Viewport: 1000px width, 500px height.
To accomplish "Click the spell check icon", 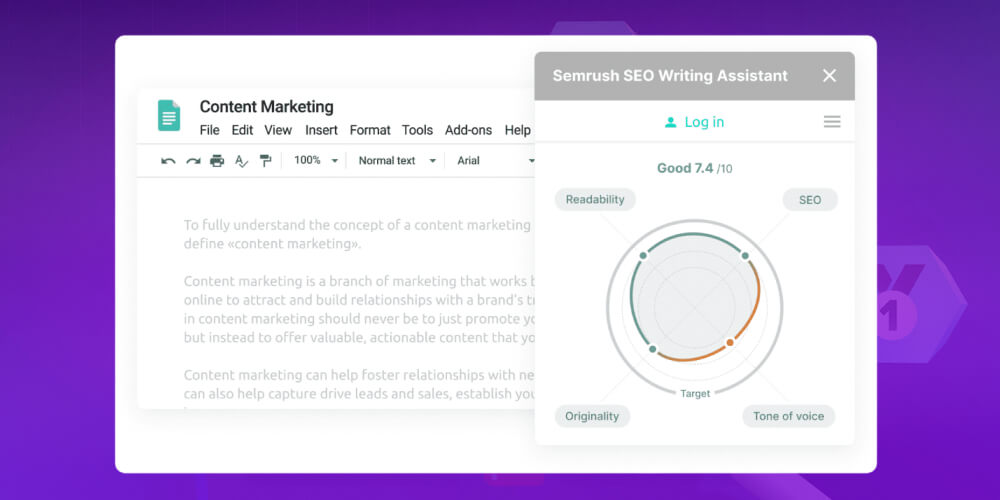I will click(x=241, y=161).
